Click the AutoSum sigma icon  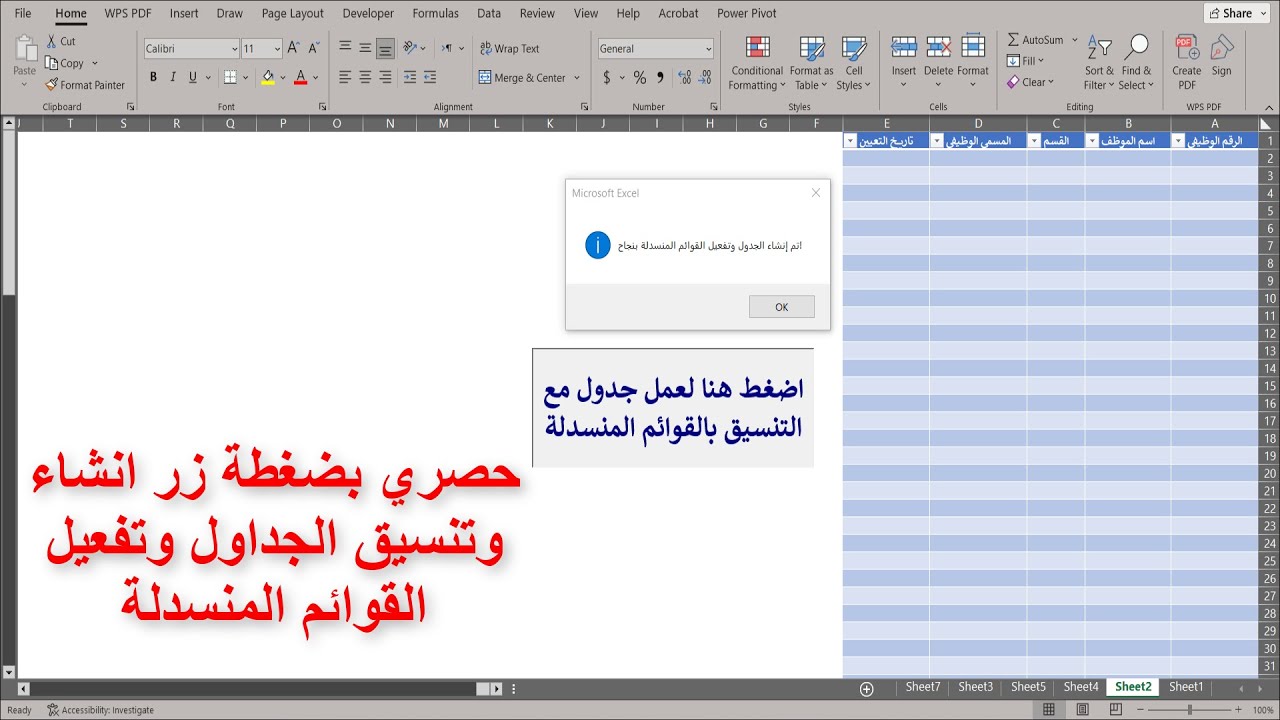(x=1013, y=40)
